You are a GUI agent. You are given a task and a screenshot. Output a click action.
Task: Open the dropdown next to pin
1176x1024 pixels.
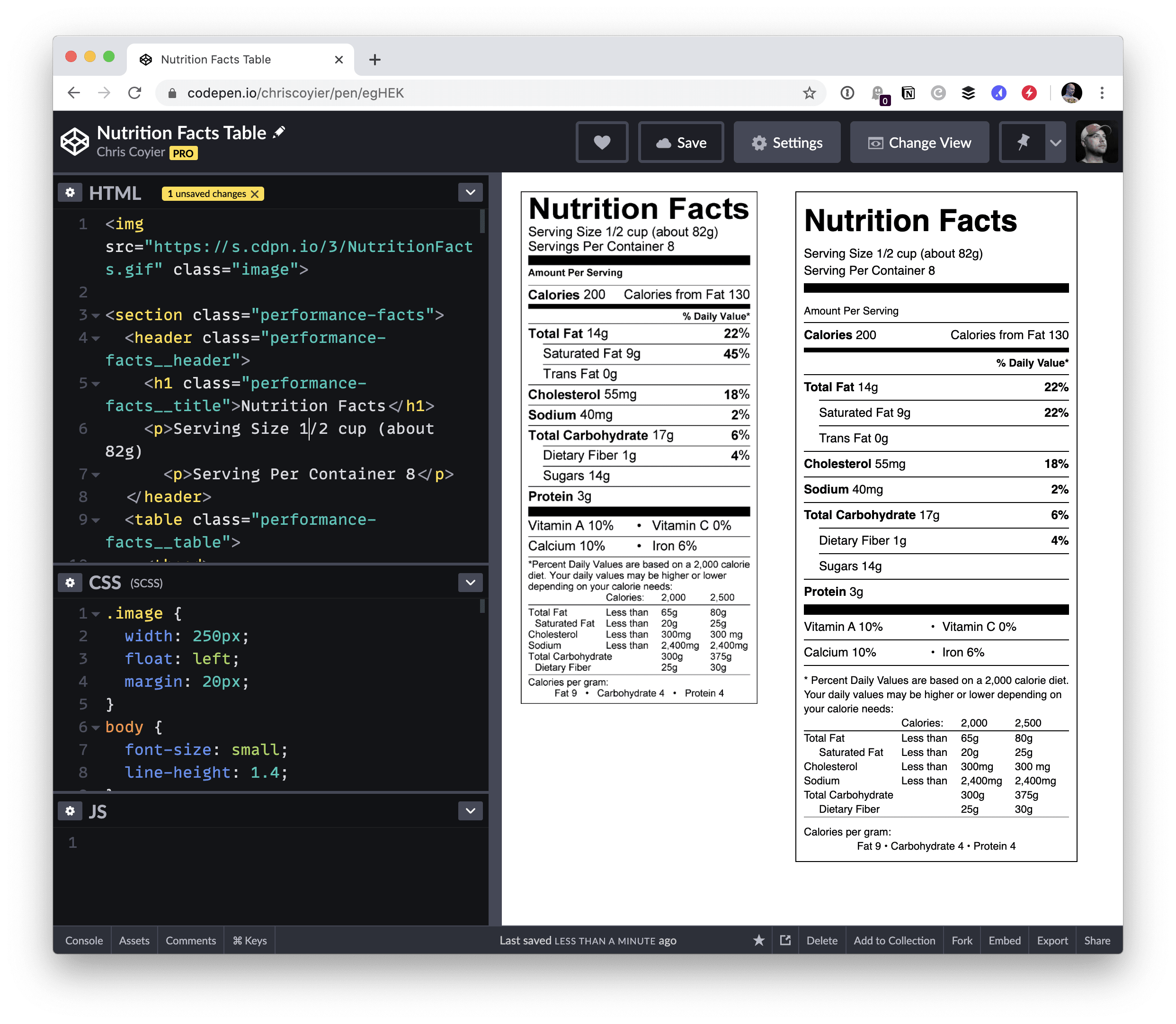(1055, 142)
